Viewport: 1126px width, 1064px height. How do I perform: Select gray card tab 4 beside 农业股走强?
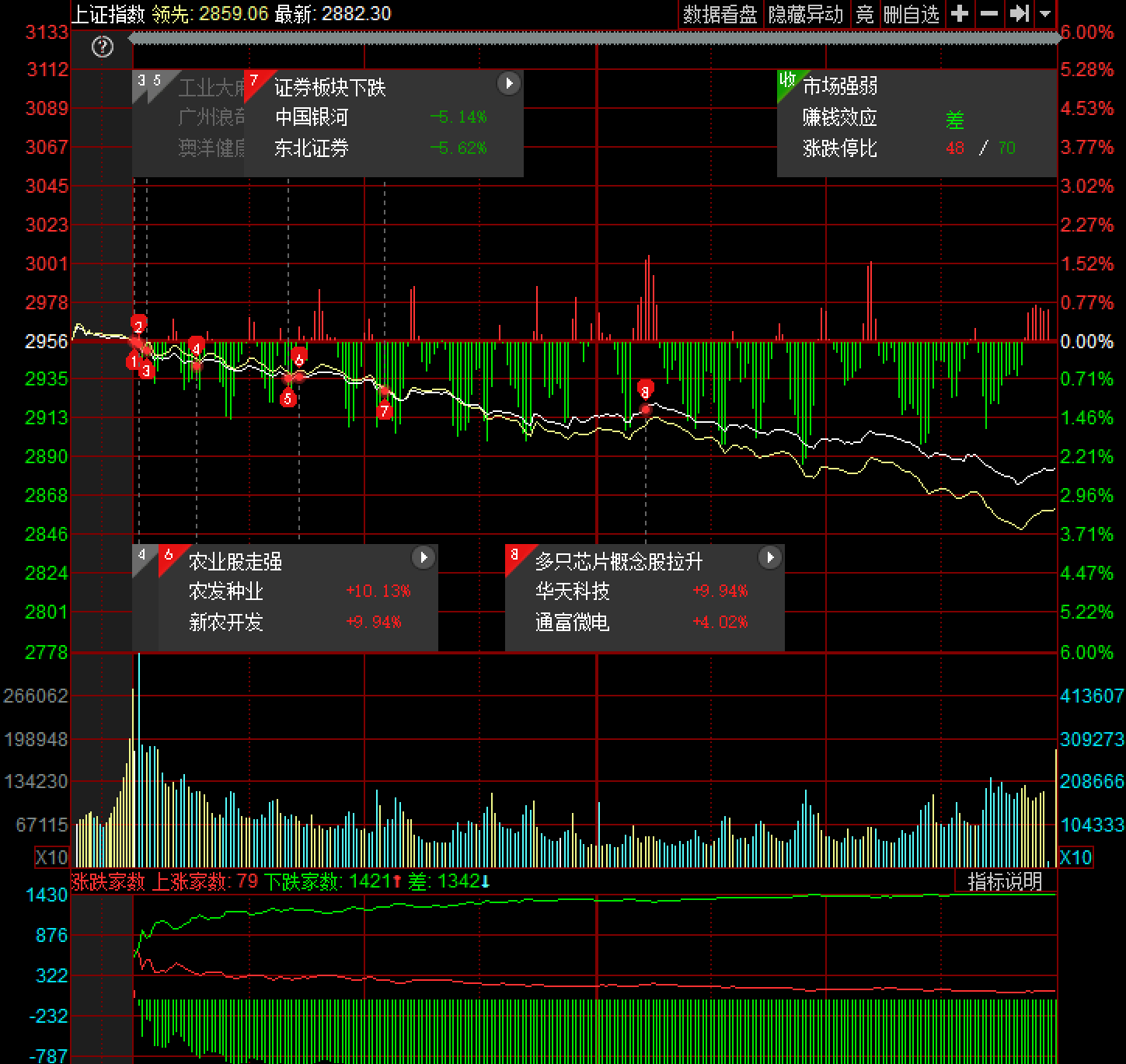(141, 555)
